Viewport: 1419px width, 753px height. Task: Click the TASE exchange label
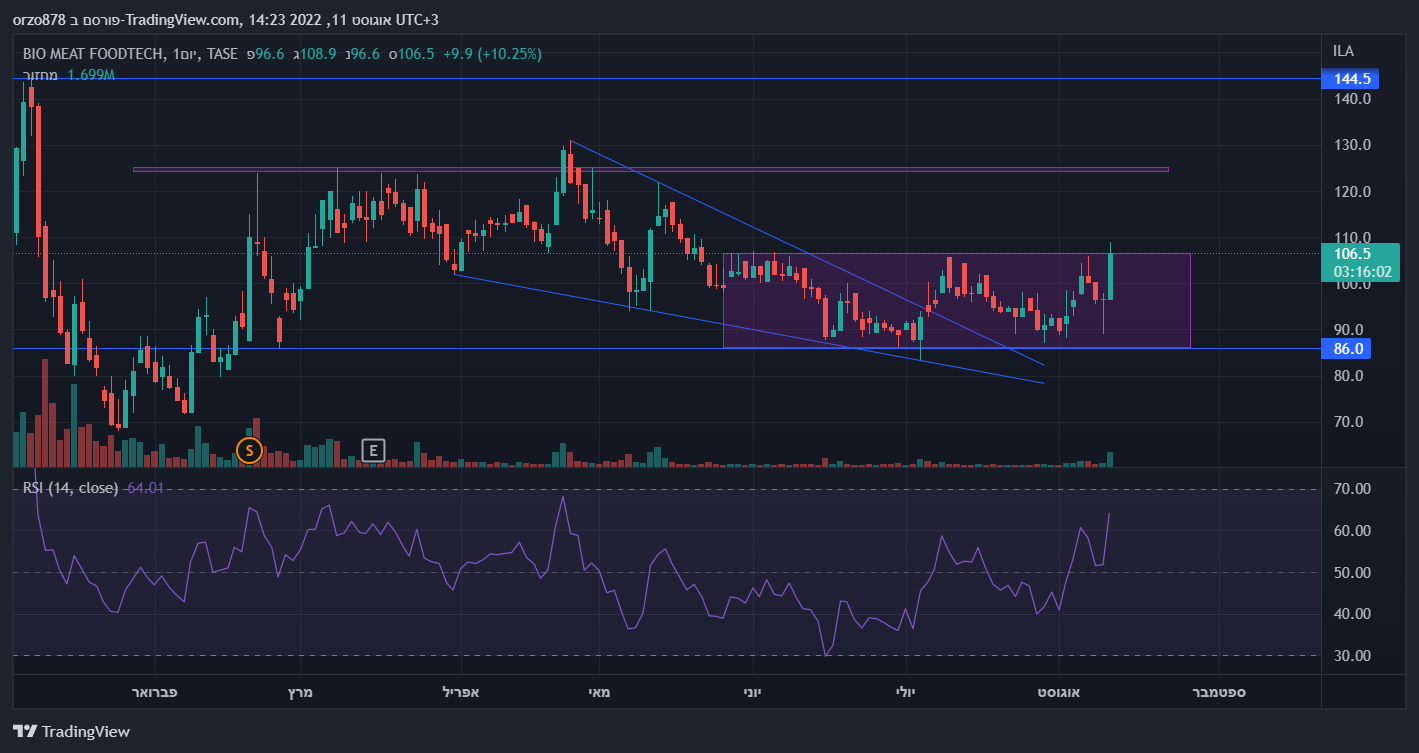222,54
